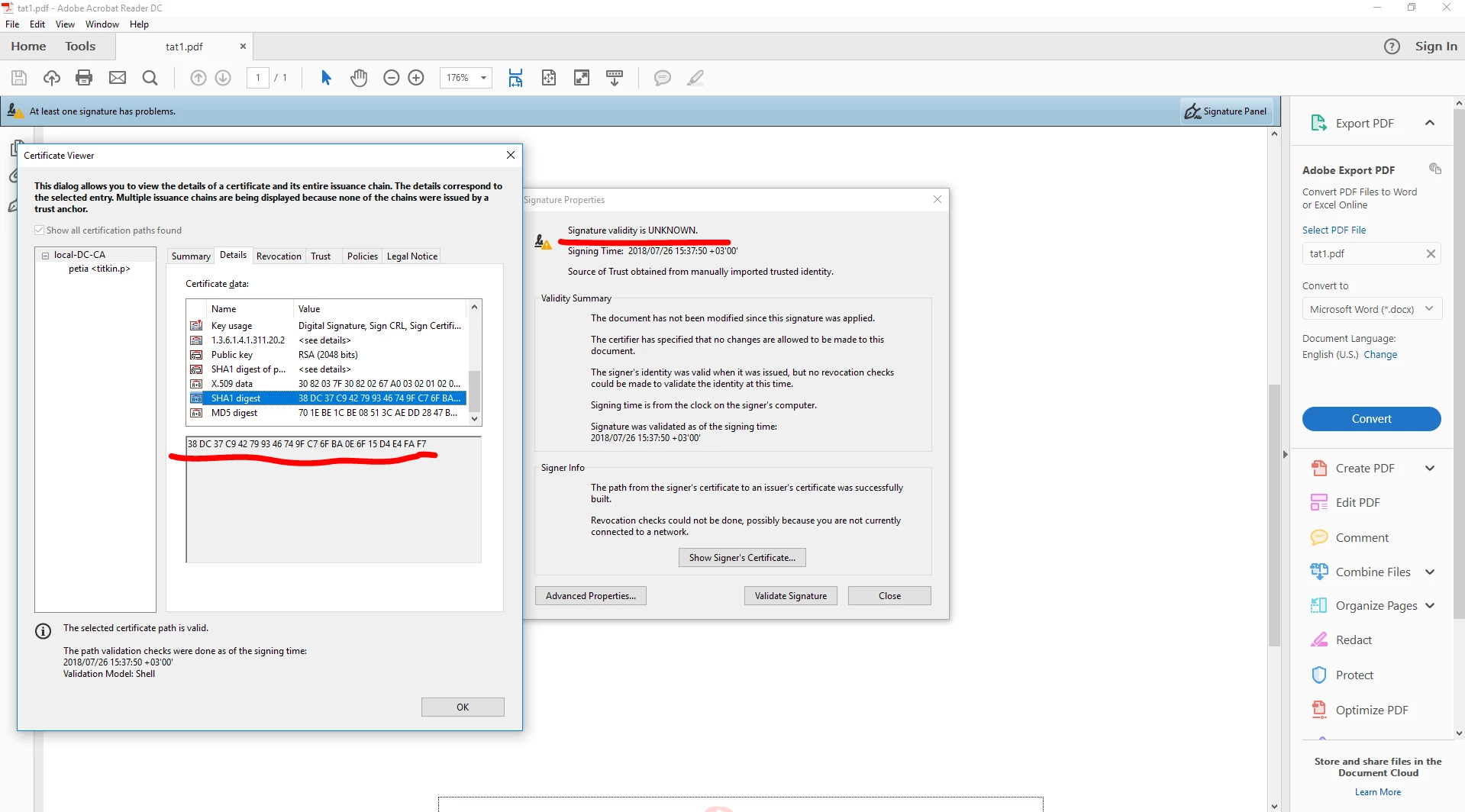
Task: Click the fit width scrolling icon
Action: [x=516, y=78]
